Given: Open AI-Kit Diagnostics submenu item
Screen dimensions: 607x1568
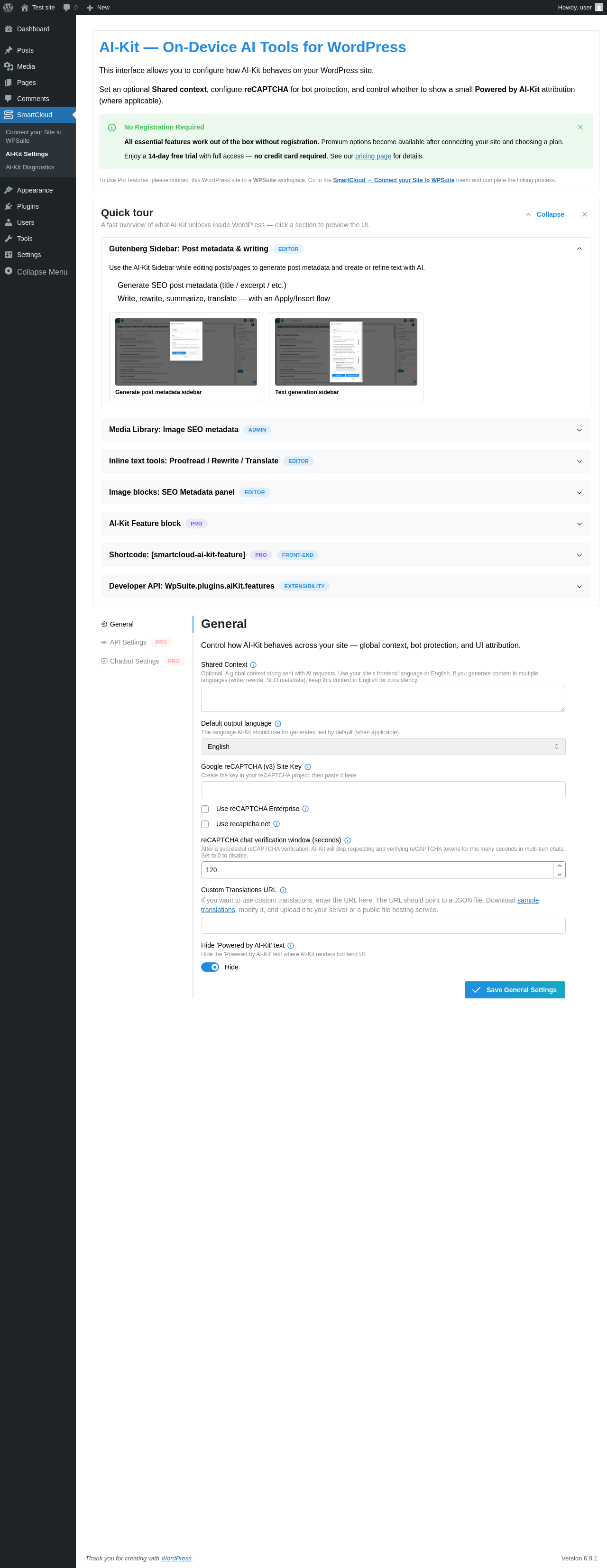Looking at the screenshot, I should click(30, 167).
